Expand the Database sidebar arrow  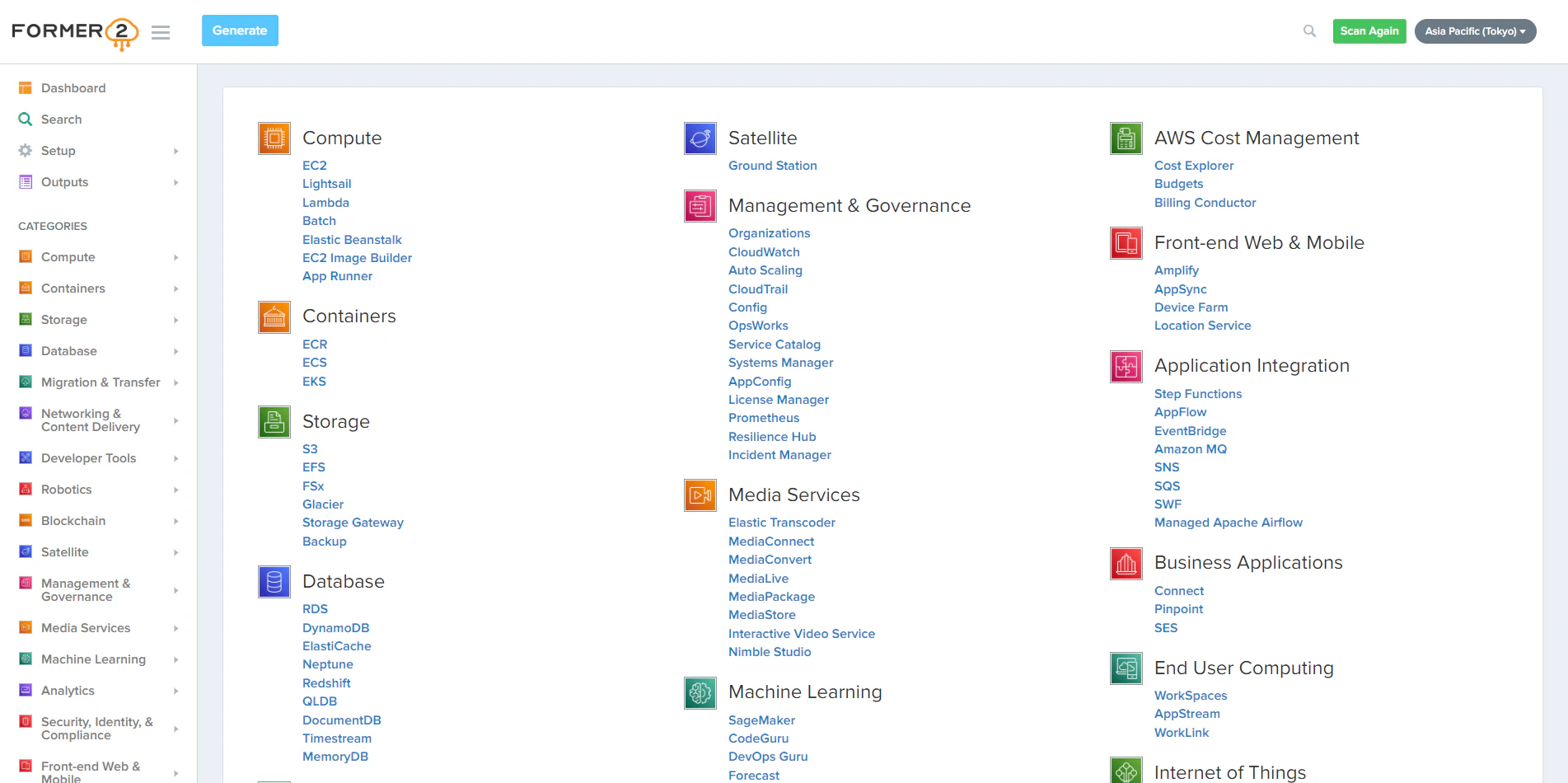tap(176, 351)
